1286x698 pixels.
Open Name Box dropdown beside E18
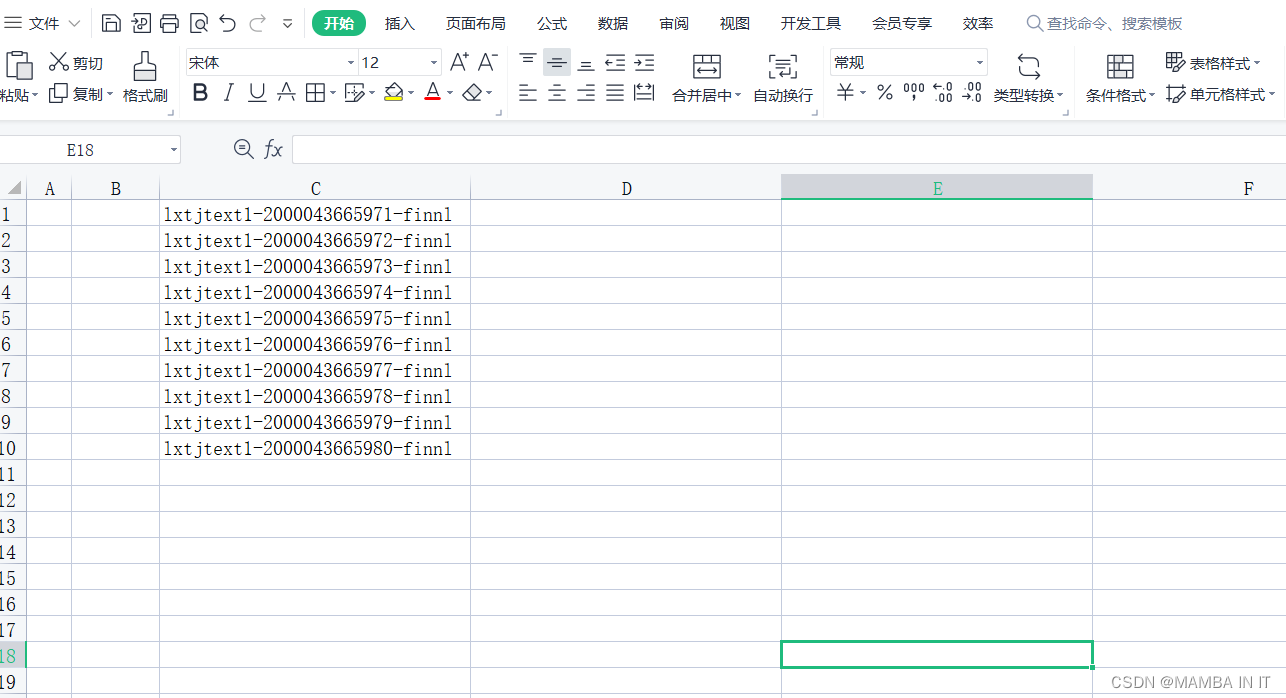pos(174,150)
